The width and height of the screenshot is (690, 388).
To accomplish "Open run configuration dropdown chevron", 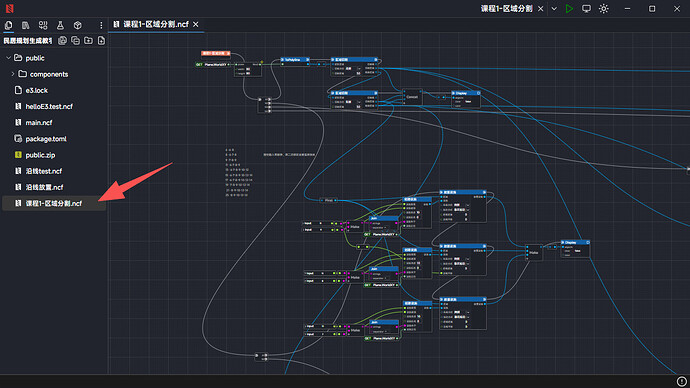I will (554, 8).
